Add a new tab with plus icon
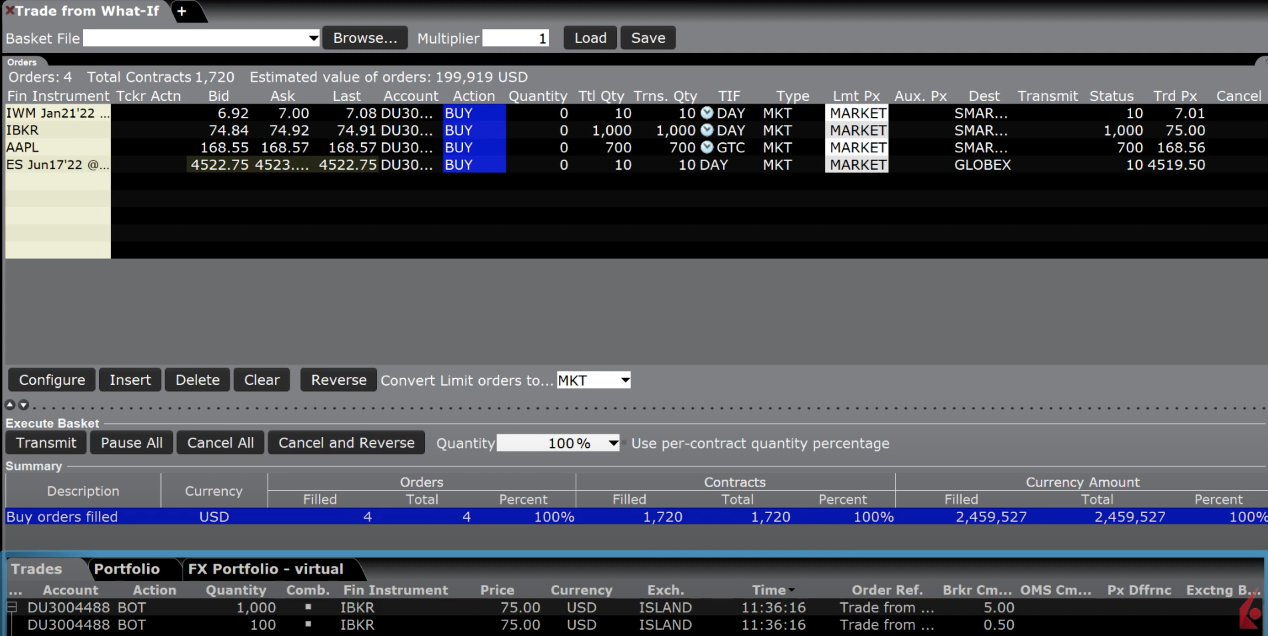The height and width of the screenshot is (636, 1268). click(182, 11)
